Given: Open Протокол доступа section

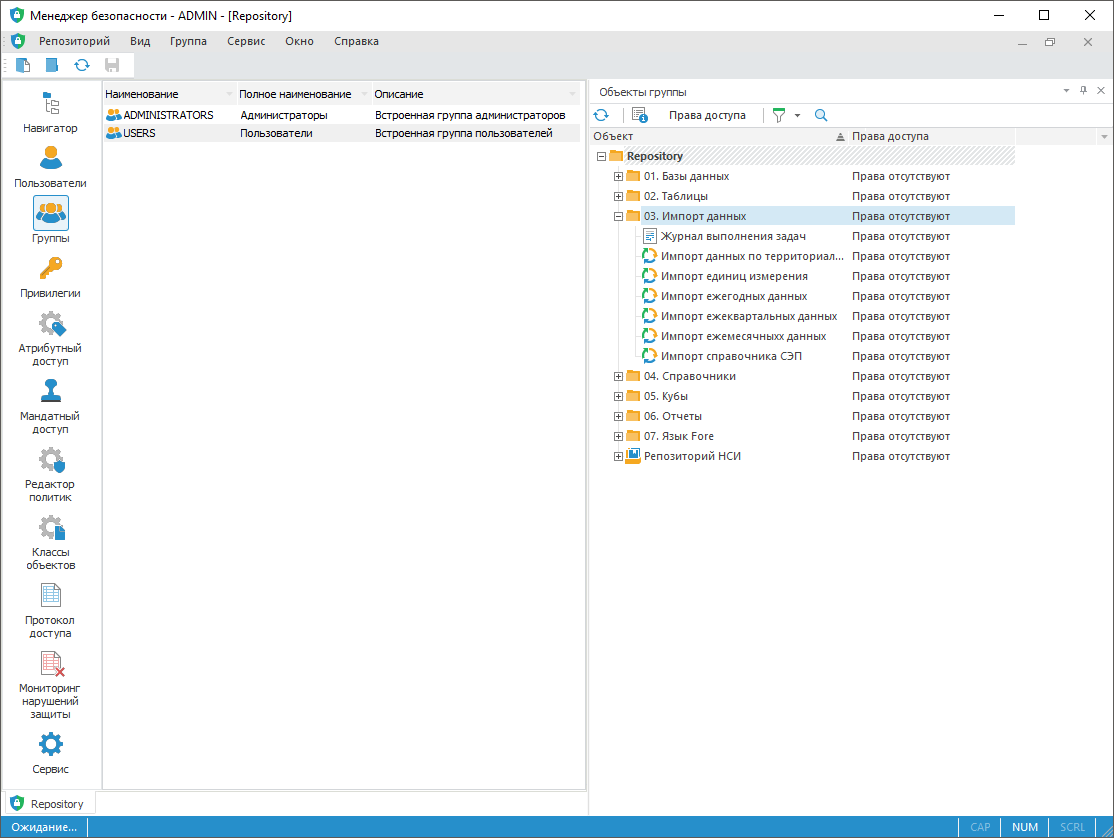Looking at the screenshot, I should coord(50,610).
